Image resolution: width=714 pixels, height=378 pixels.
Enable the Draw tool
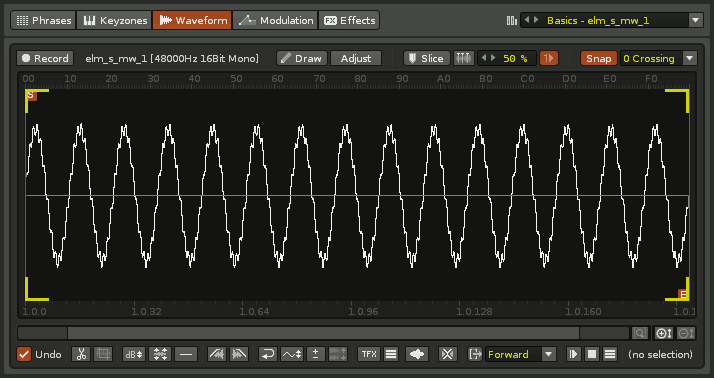[302, 58]
